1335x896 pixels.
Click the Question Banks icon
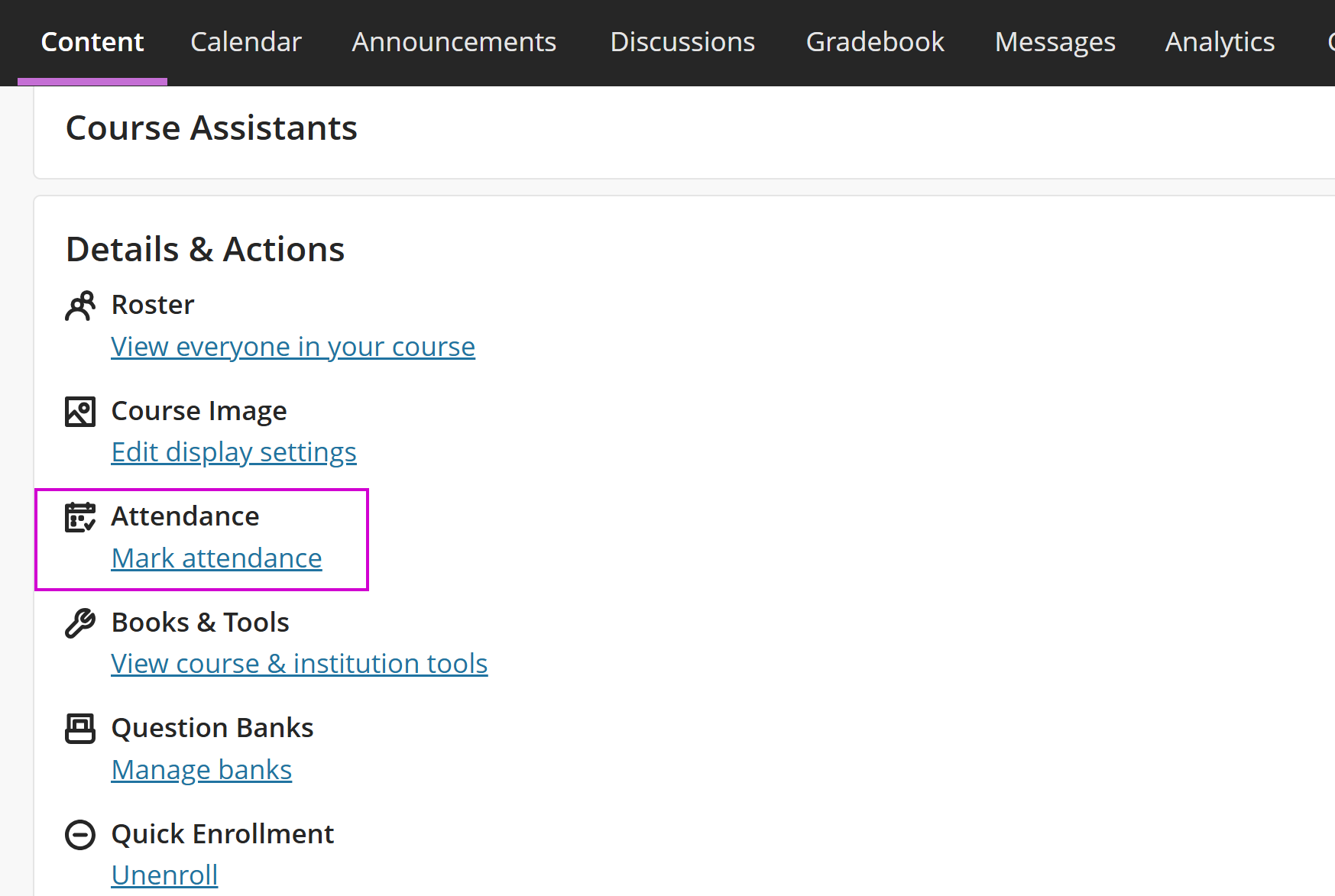(80, 729)
